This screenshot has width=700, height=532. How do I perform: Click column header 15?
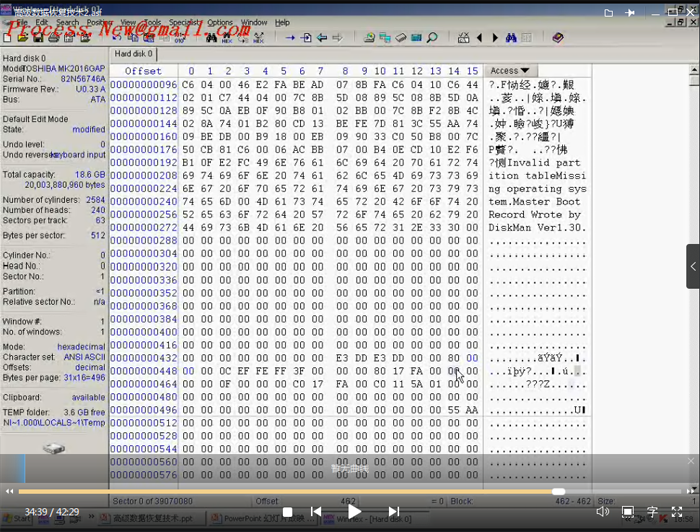[472, 71]
